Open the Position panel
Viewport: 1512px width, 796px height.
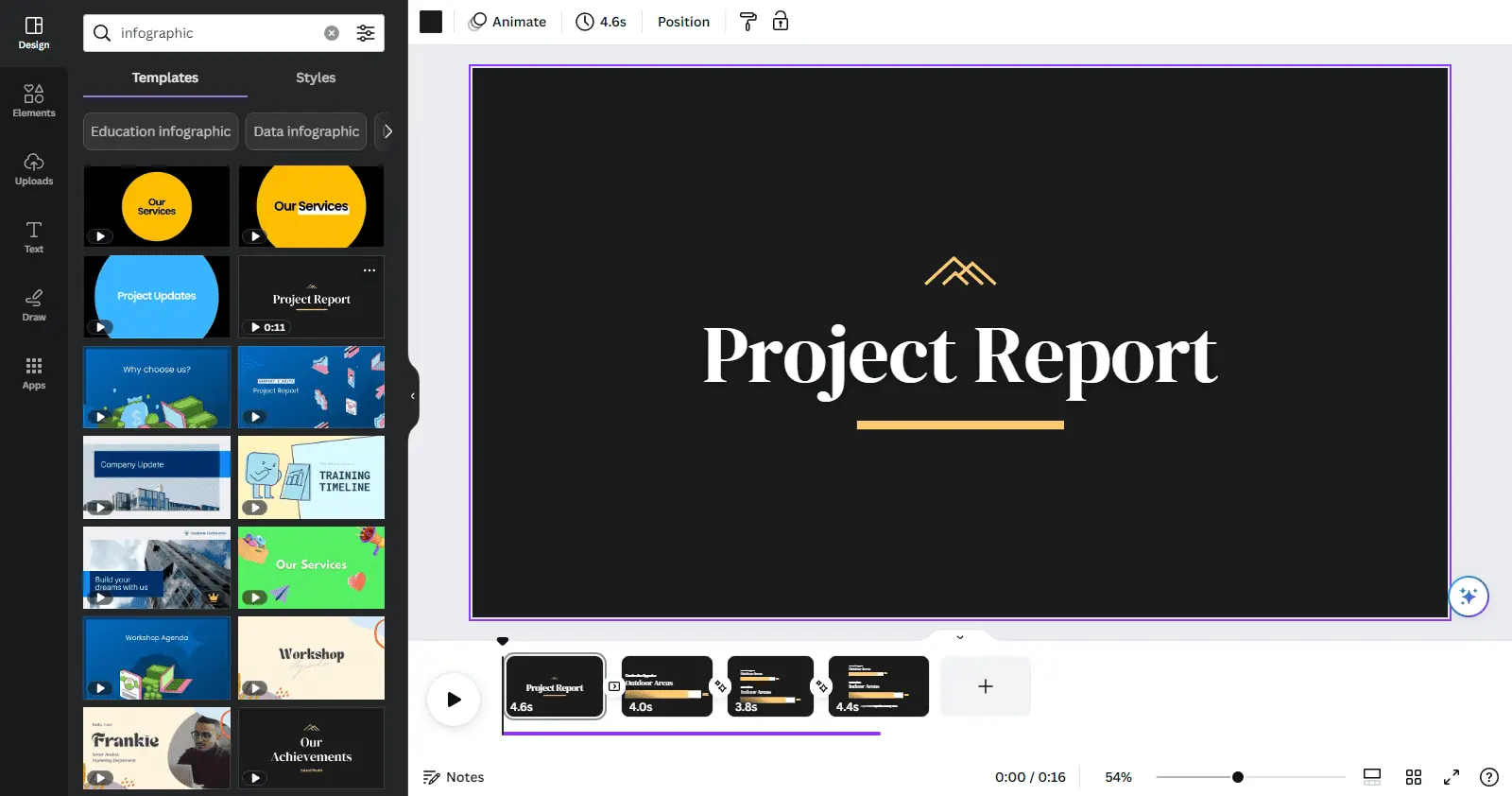click(x=683, y=22)
